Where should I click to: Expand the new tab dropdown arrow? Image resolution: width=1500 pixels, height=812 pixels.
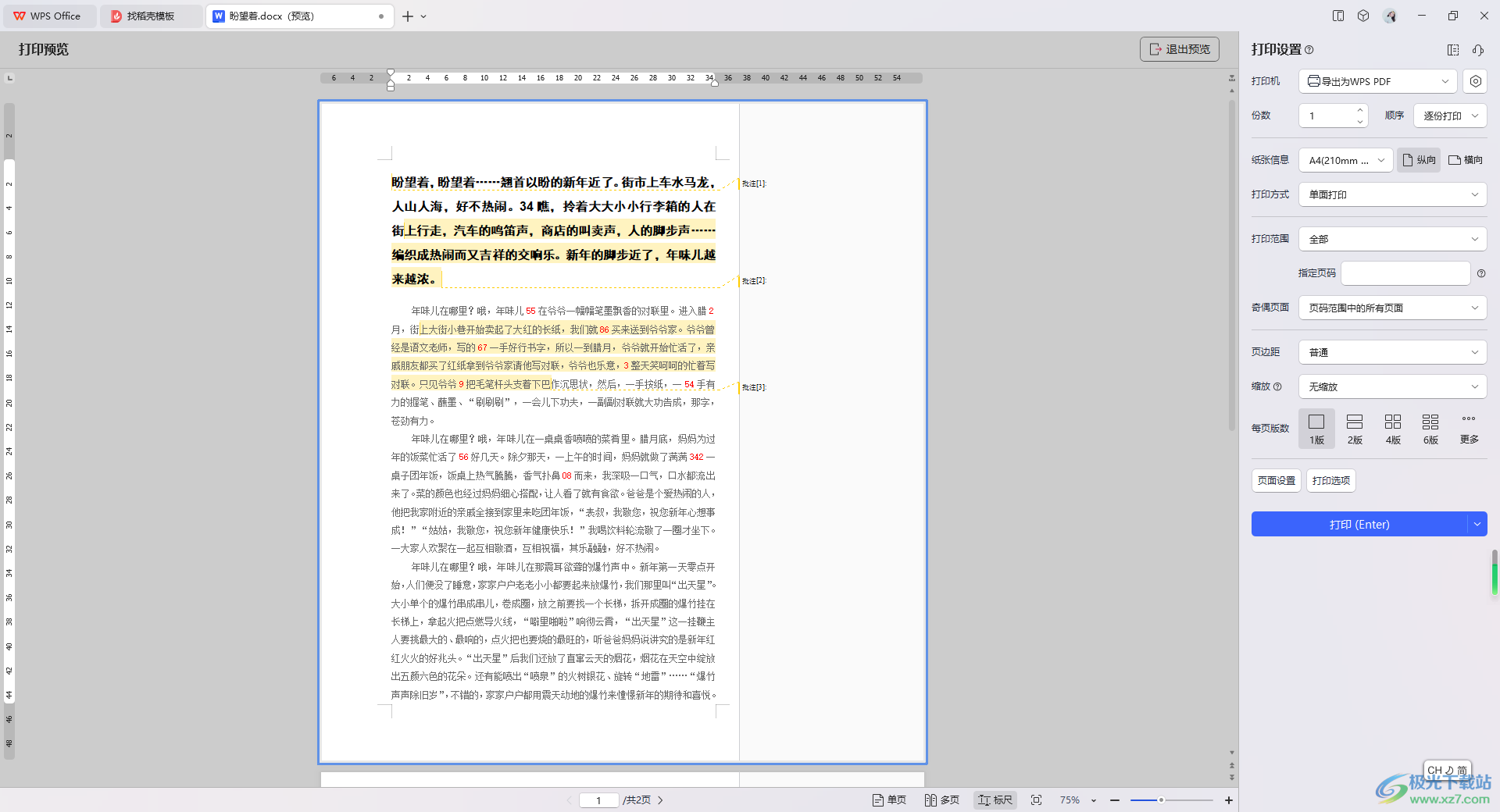[423, 16]
